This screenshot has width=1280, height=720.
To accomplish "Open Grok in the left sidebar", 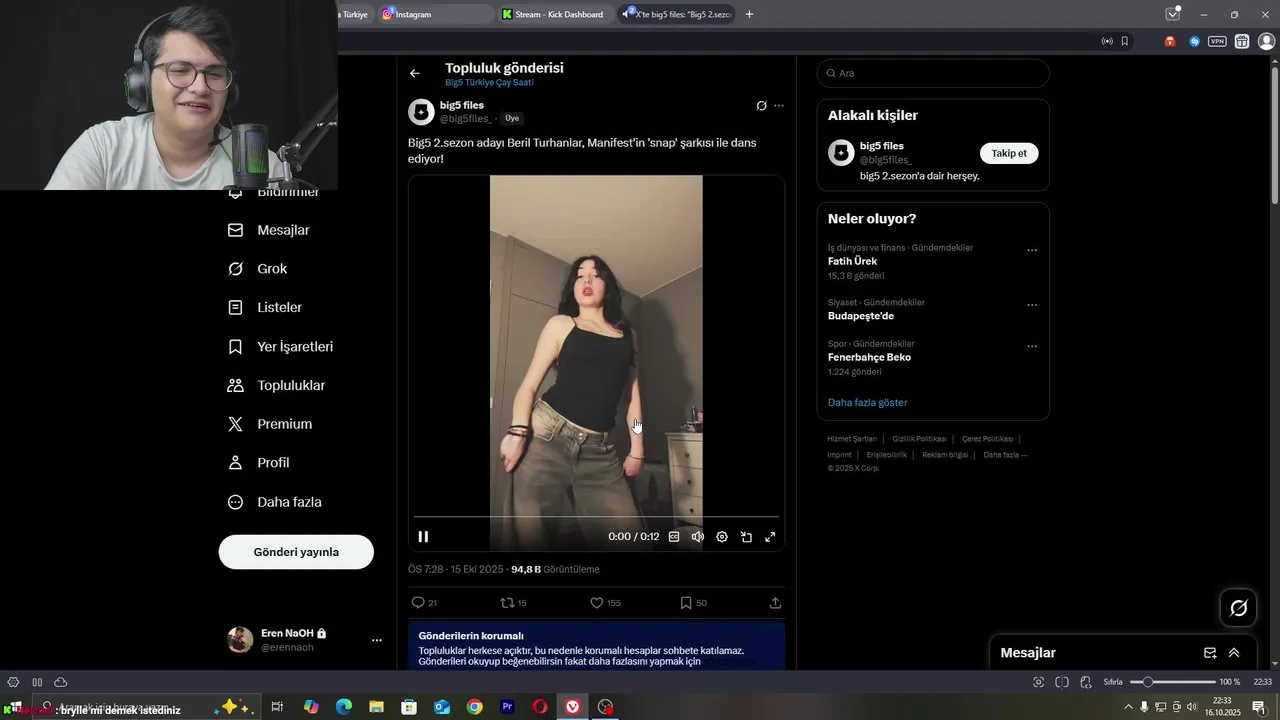I will coord(258,269).
